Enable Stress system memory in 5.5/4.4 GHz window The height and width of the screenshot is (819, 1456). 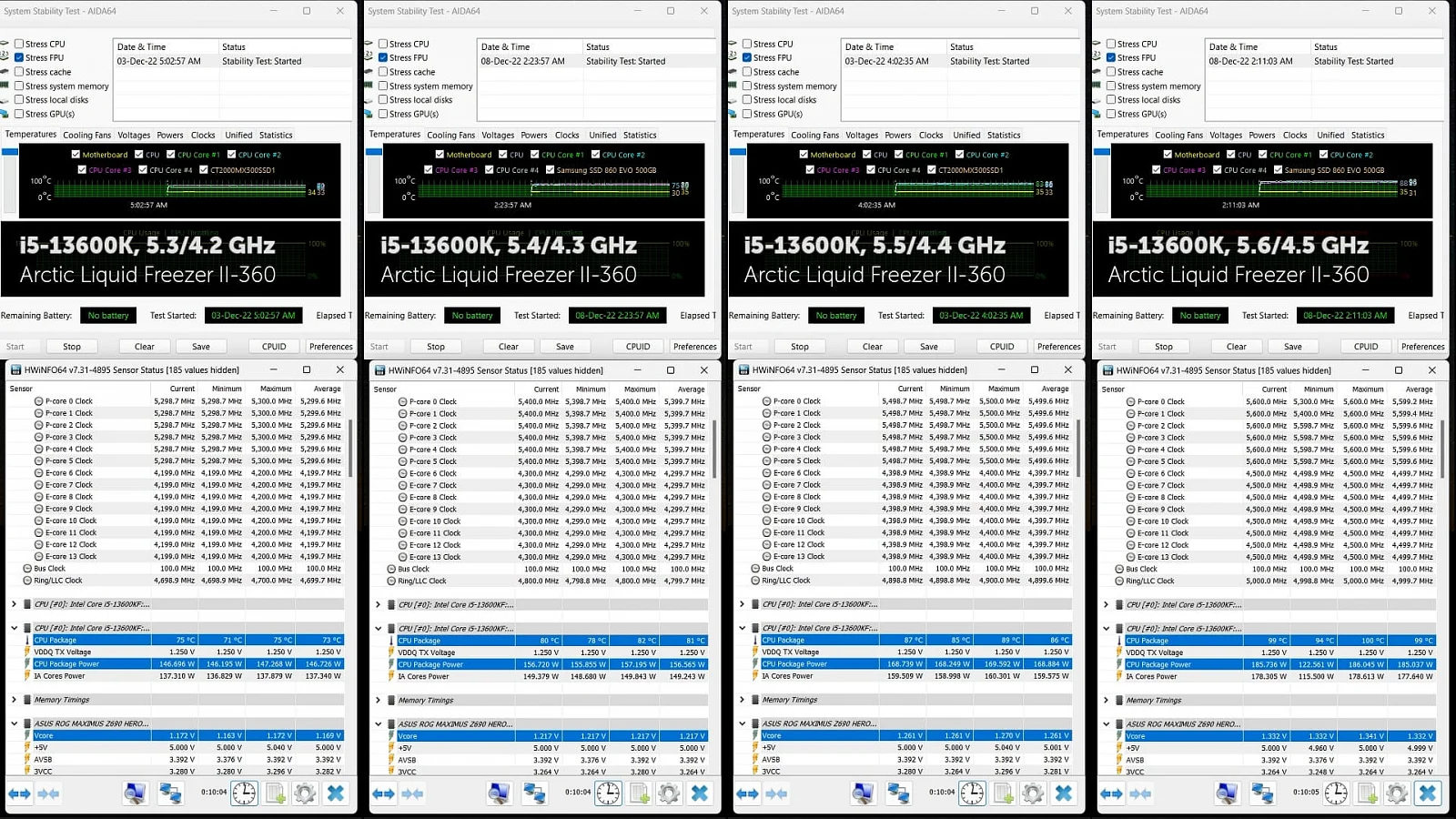point(746,86)
